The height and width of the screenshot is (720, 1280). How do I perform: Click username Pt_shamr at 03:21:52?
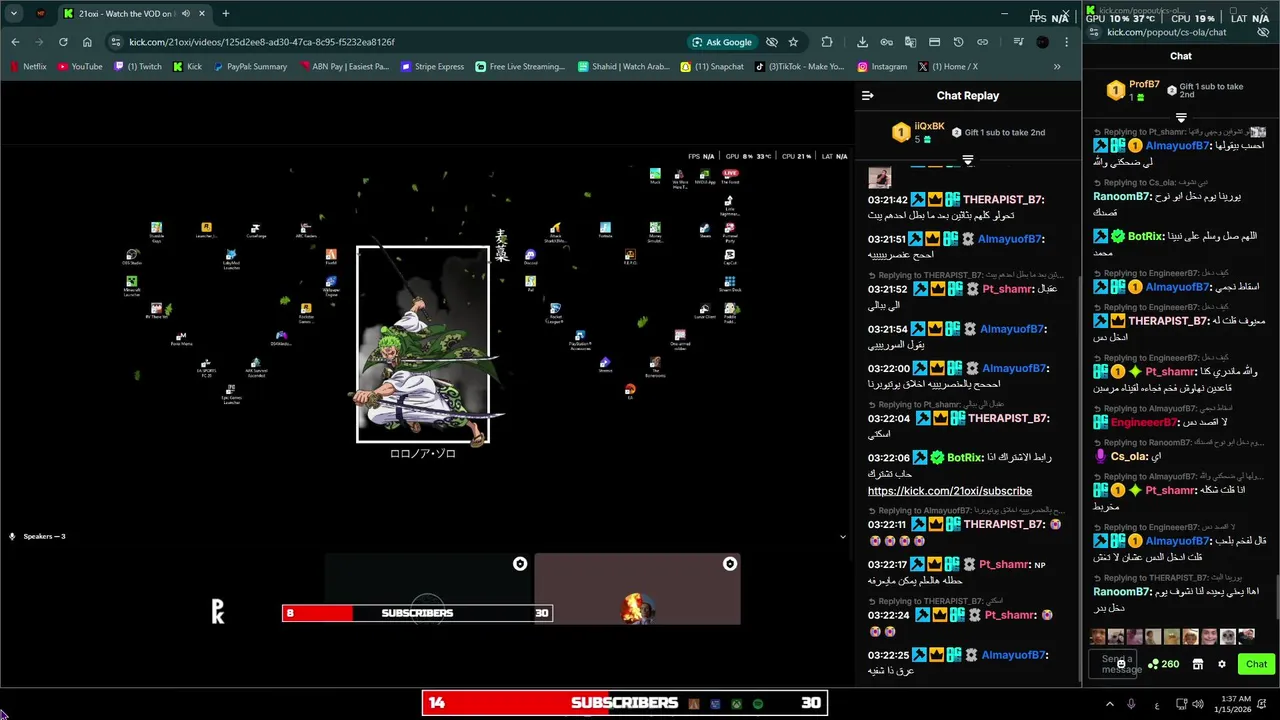click(x=1007, y=289)
